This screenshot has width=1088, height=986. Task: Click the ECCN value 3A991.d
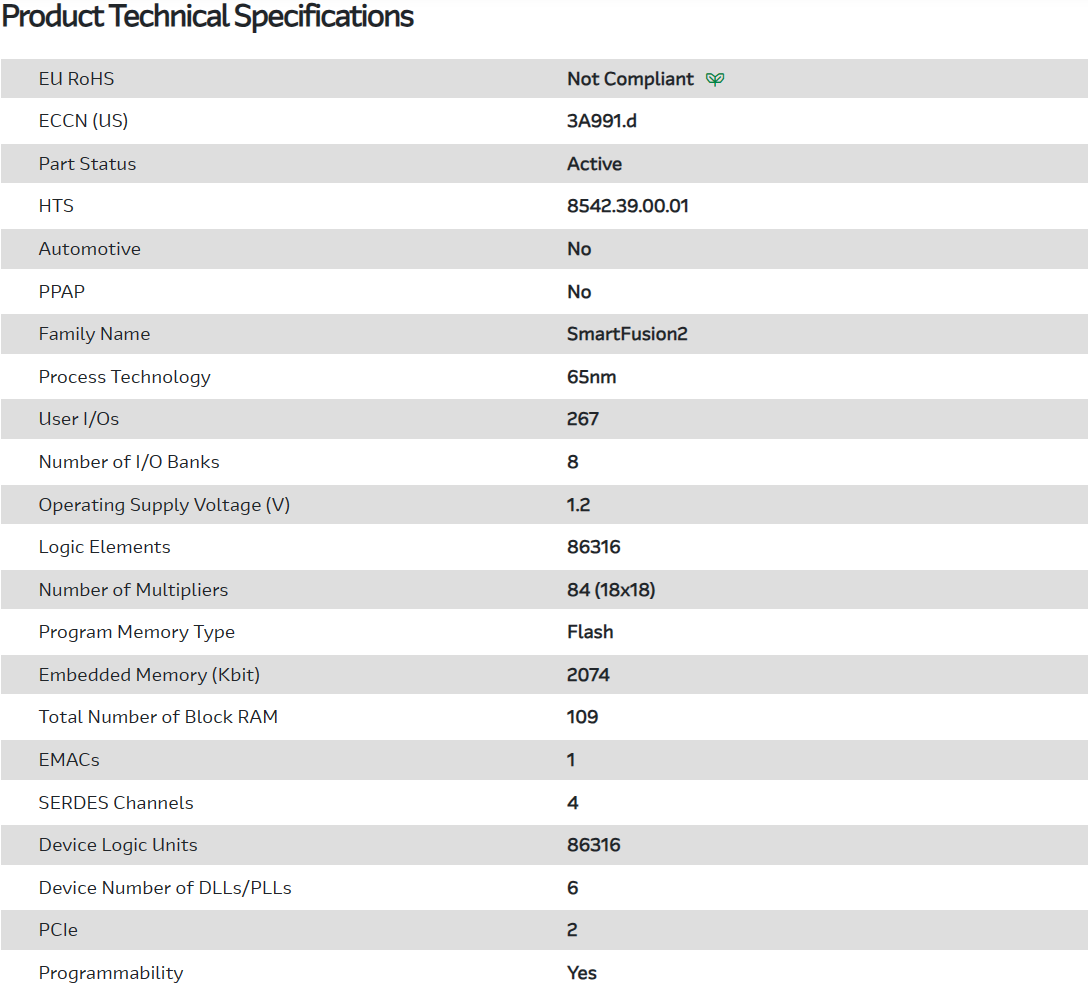click(x=601, y=121)
